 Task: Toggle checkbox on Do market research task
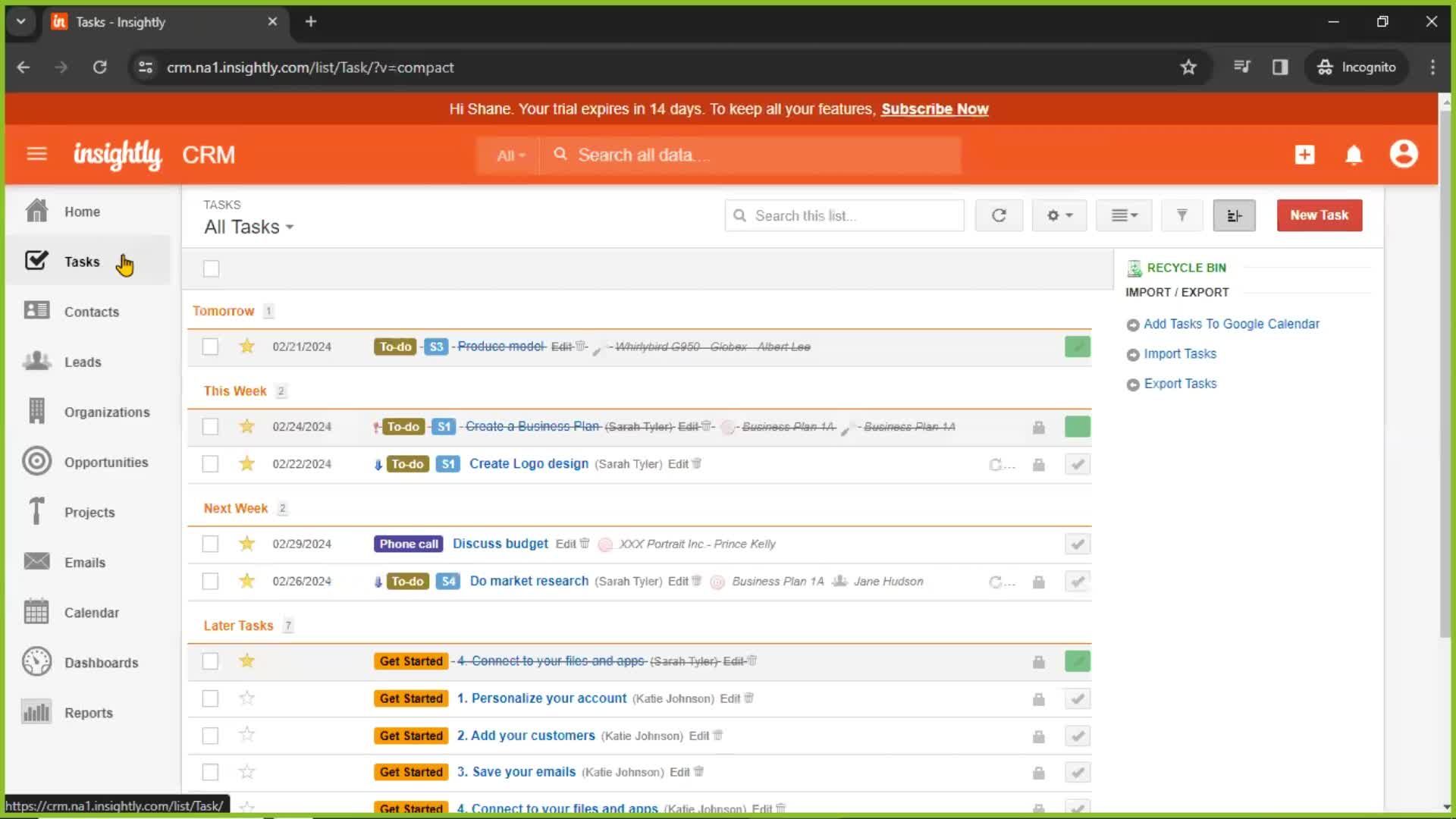click(x=211, y=581)
